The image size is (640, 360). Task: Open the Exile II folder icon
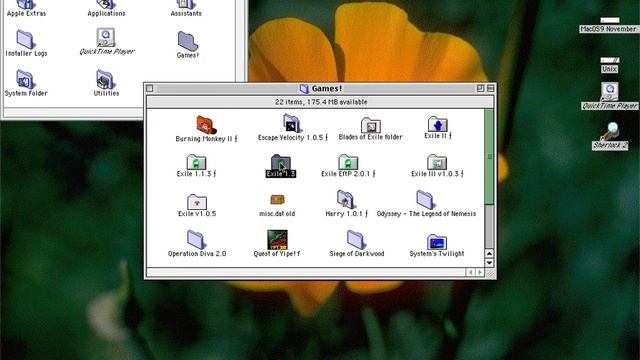438,124
